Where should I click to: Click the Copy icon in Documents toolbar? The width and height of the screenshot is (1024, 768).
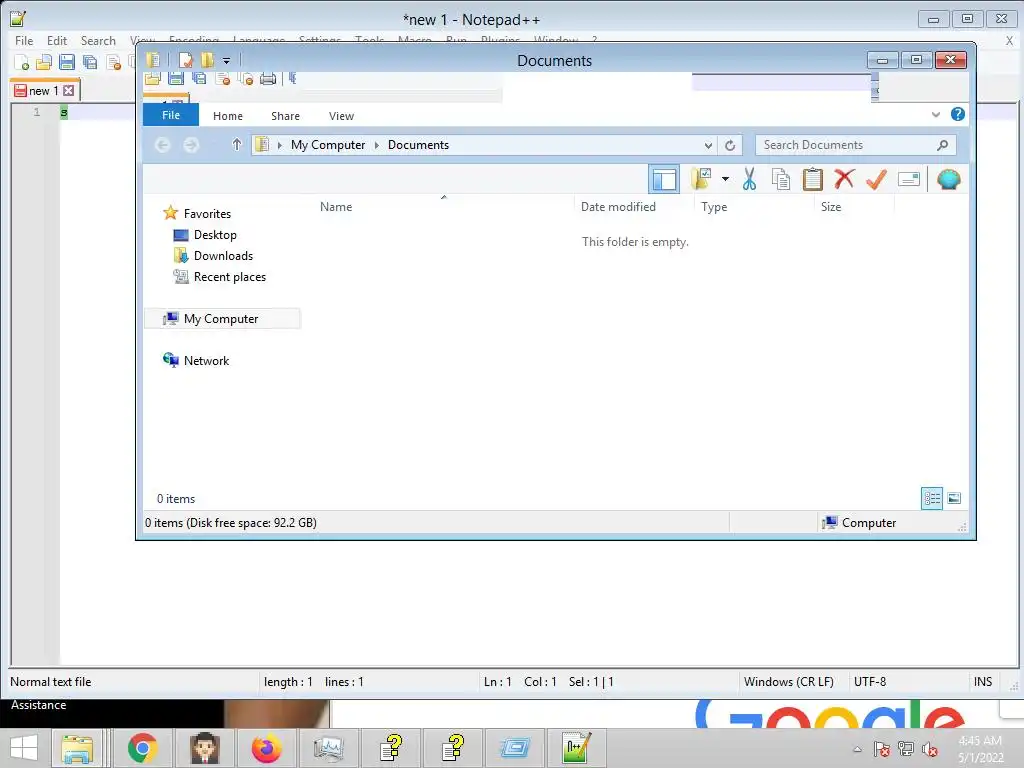tap(780, 179)
